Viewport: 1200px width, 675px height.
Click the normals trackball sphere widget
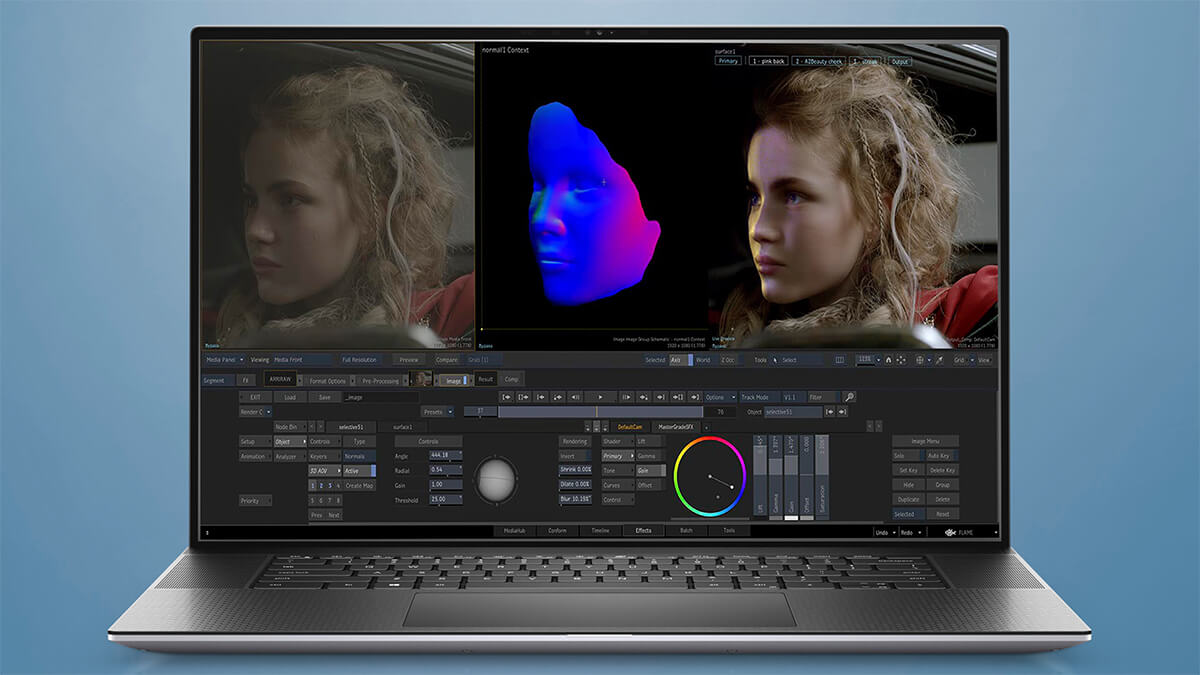(496, 481)
